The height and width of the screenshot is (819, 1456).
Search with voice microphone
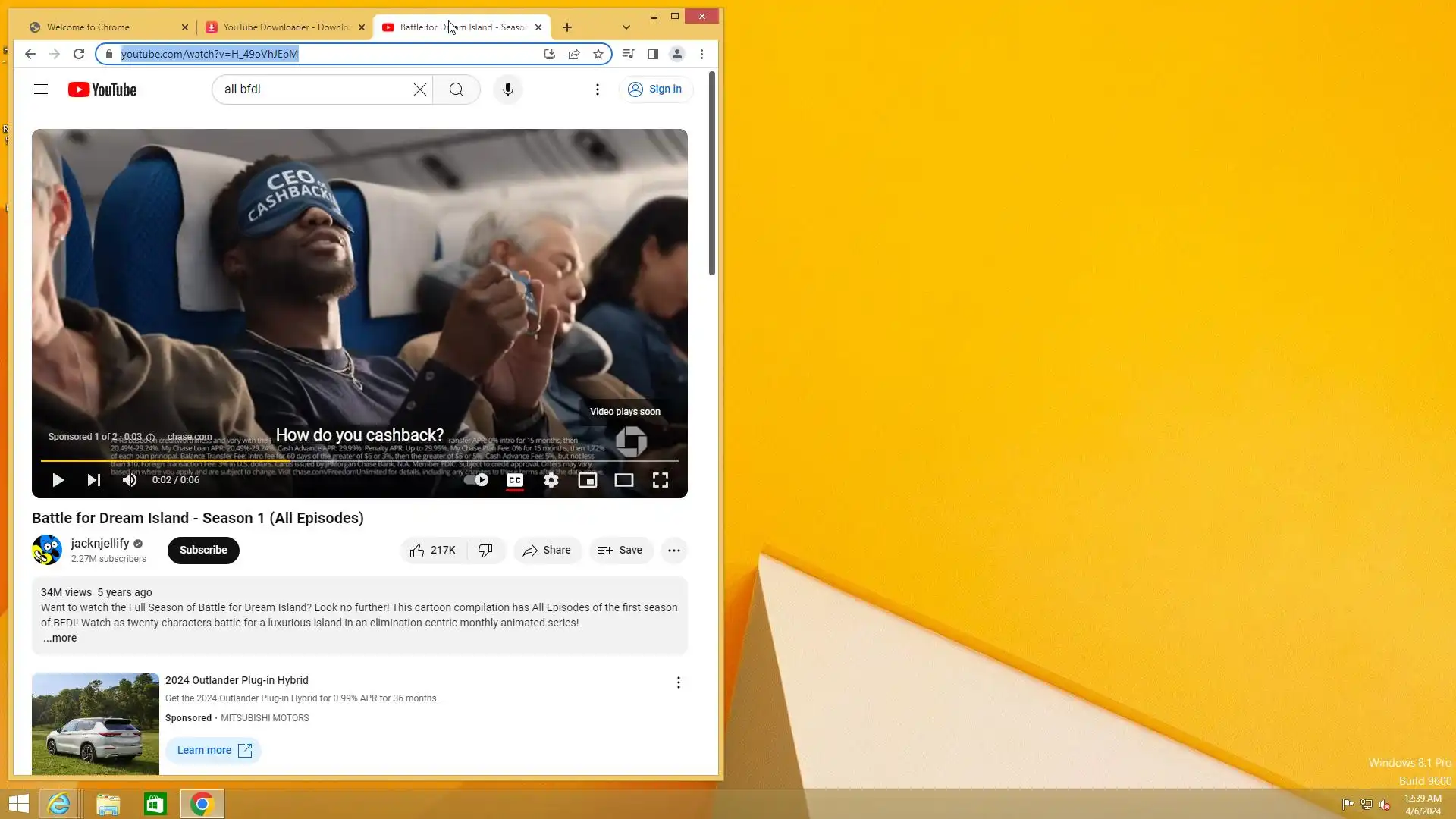click(508, 89)
